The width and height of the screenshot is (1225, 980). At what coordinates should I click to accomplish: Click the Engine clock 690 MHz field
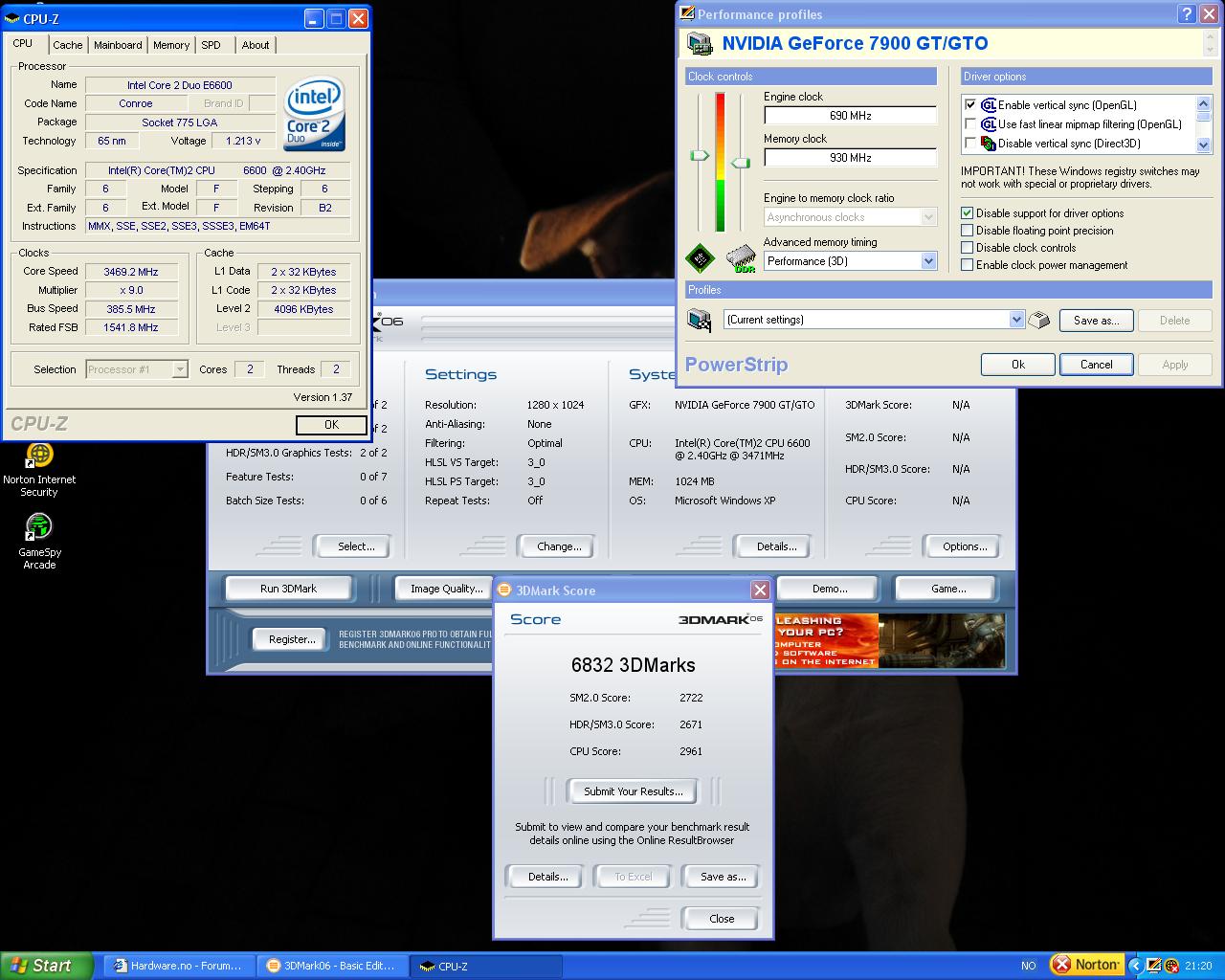coord(850,116)
